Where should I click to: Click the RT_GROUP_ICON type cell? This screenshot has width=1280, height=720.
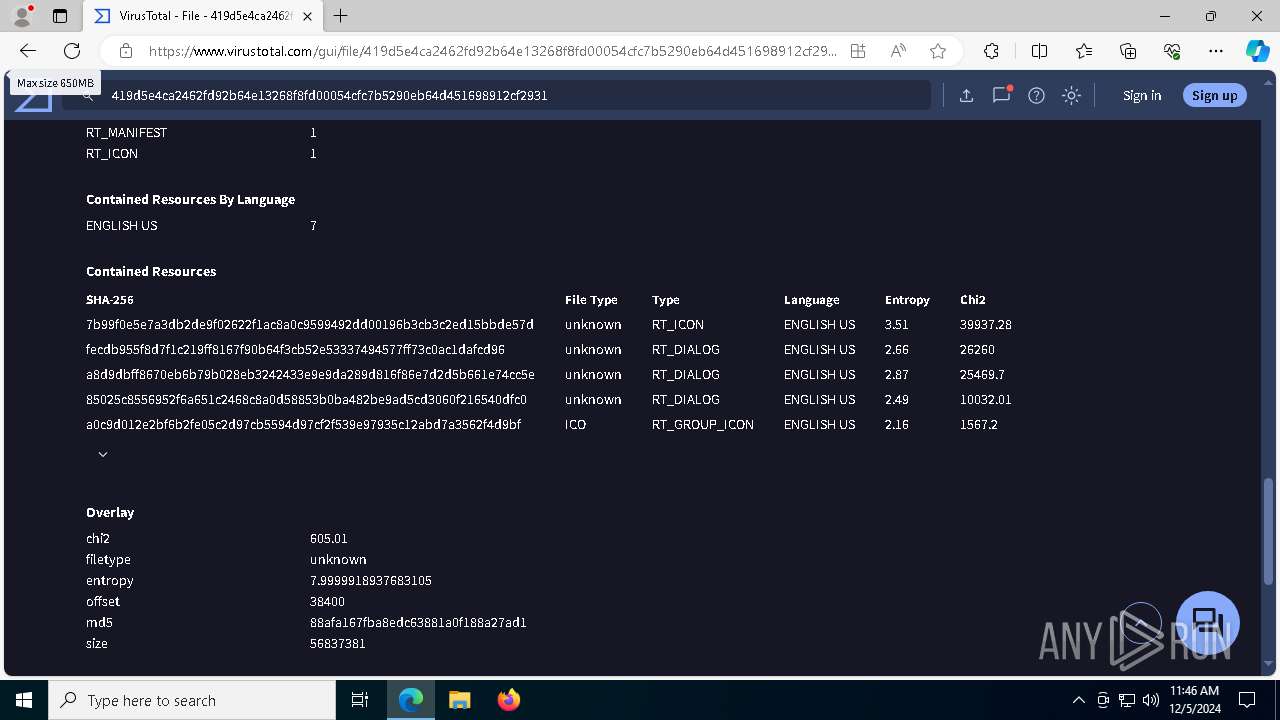click(702, 425)
